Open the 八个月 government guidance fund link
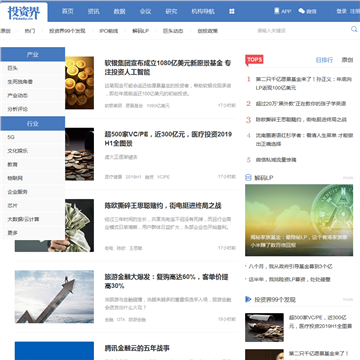 [291, 266]
